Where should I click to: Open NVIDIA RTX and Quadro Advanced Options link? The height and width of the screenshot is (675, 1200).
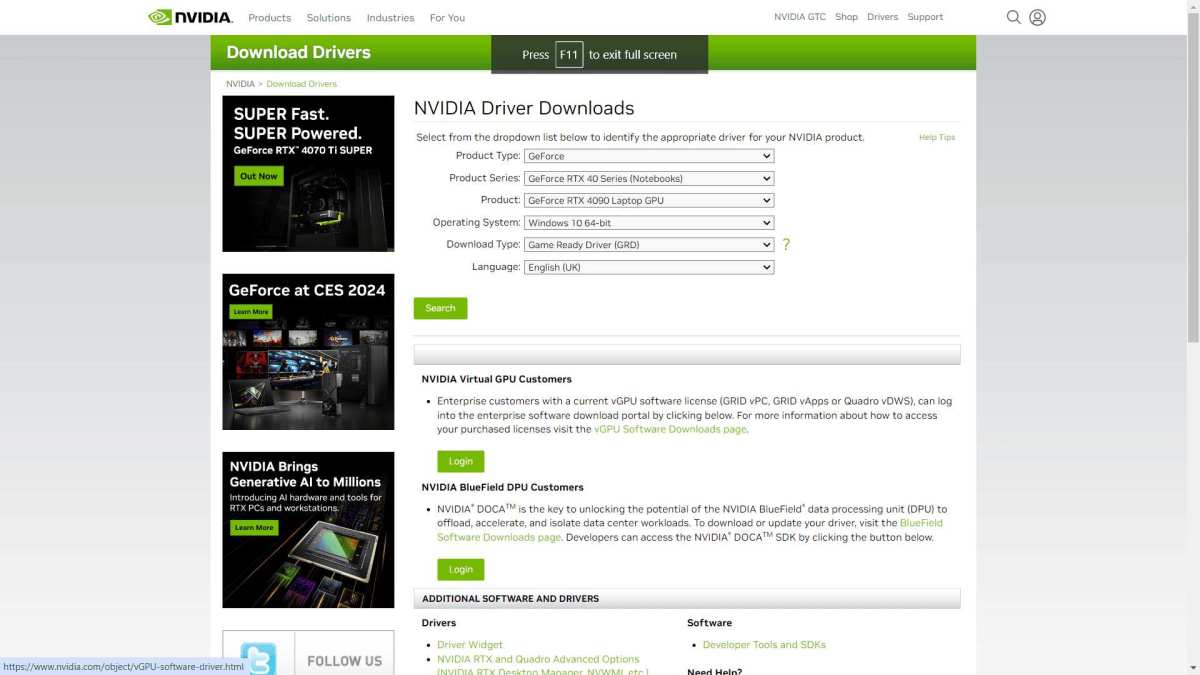[538, 659]
